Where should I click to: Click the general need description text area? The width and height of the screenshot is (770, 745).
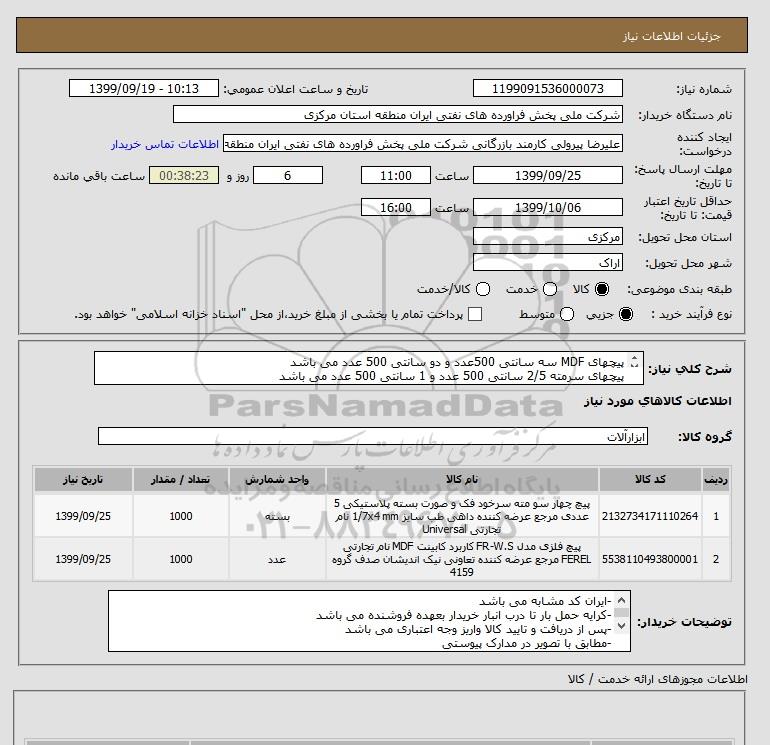point(368,368)
